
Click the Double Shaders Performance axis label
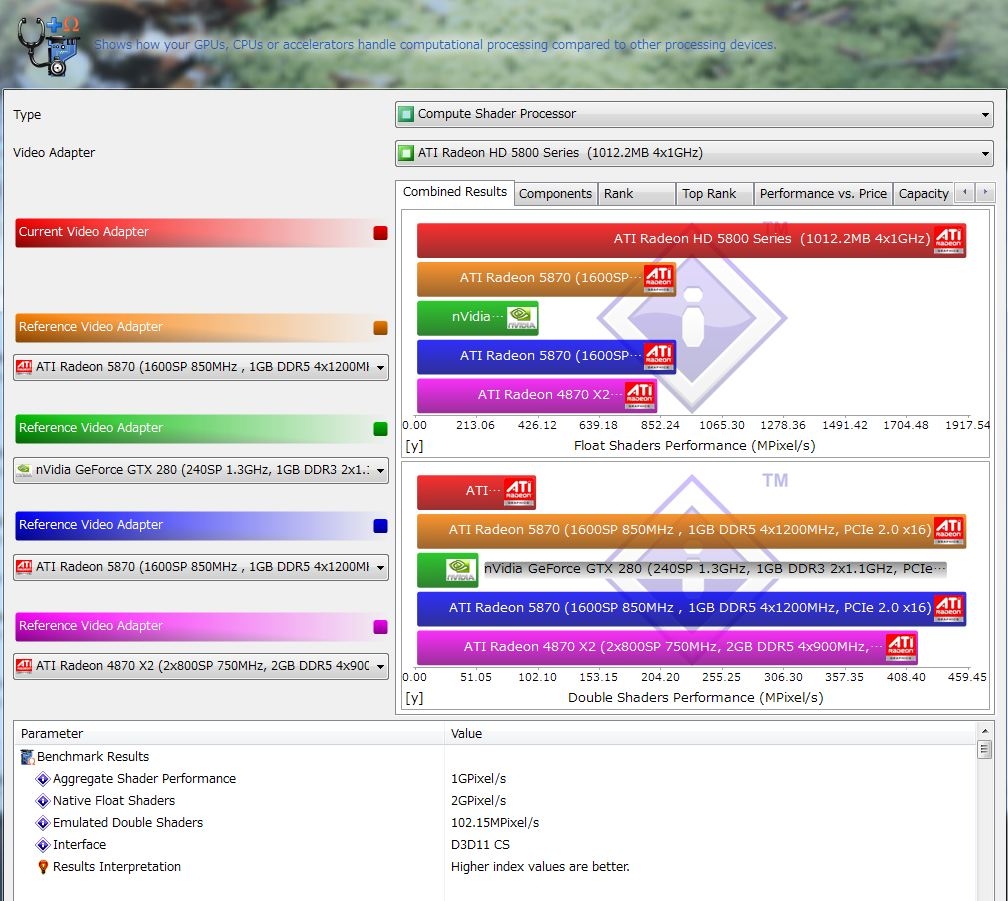pos(696,698)
